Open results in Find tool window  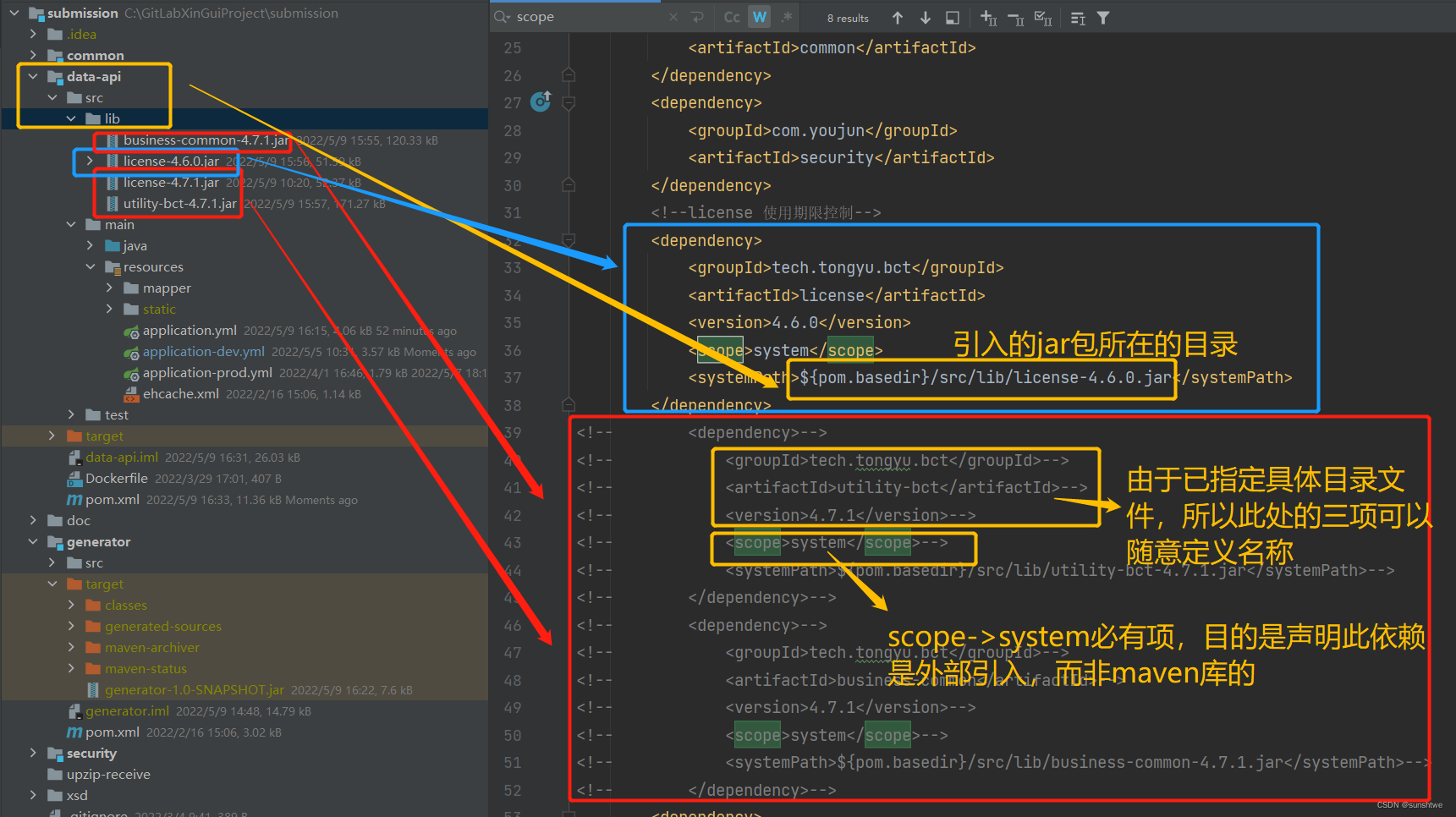(953, 18)
